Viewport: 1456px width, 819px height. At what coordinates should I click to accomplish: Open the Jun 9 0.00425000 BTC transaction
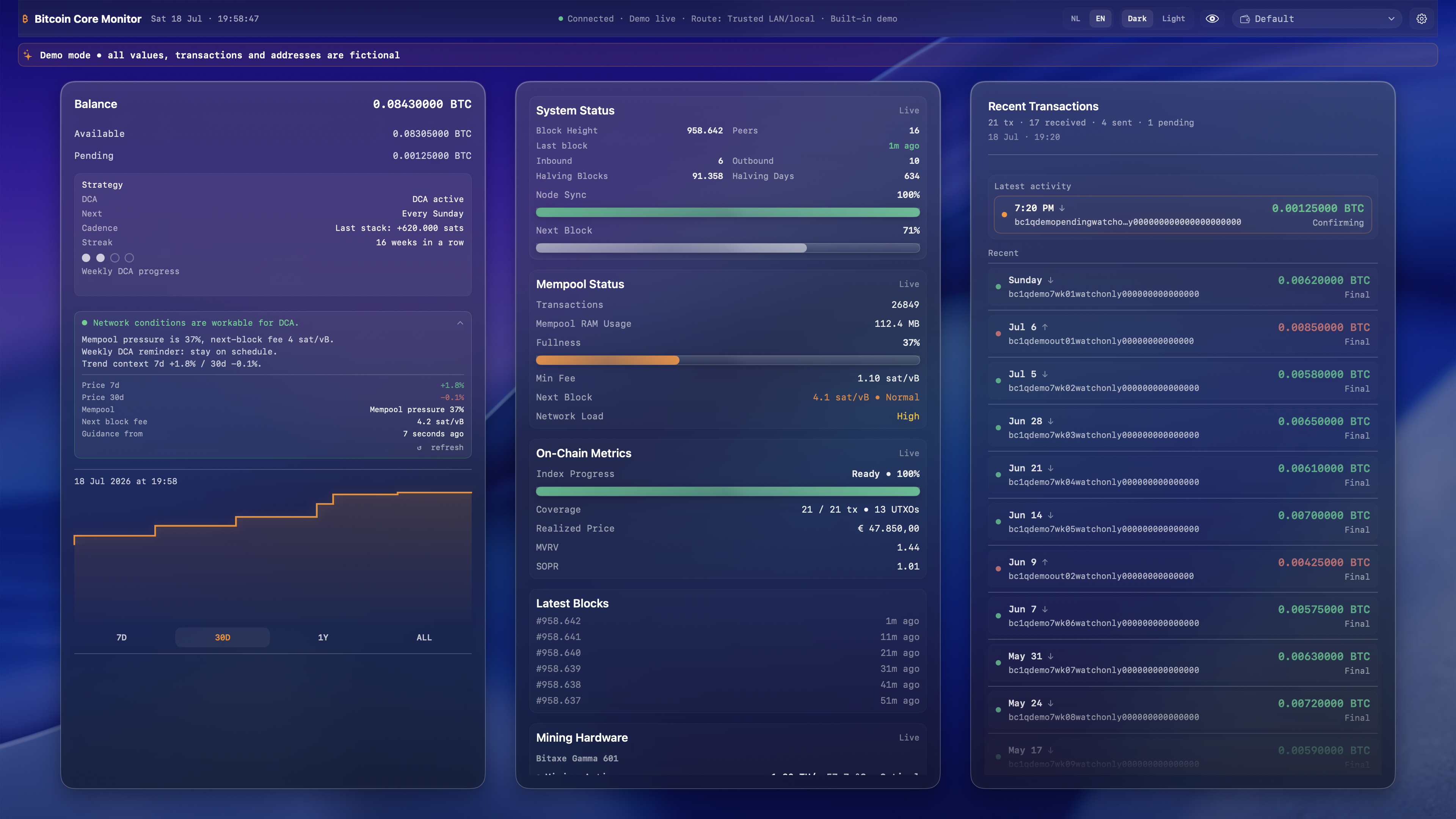click(1183, 569)
